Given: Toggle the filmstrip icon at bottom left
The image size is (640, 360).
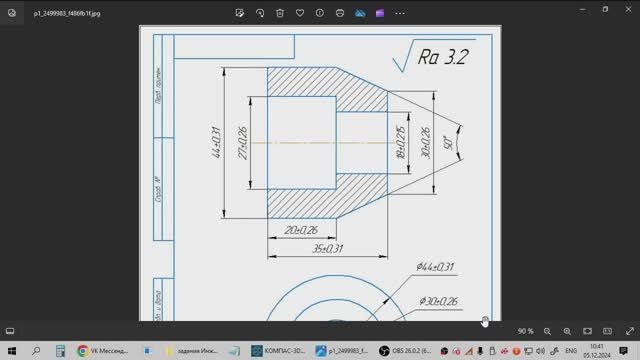Looking at the screenshot, I should (x=10, y=331).
